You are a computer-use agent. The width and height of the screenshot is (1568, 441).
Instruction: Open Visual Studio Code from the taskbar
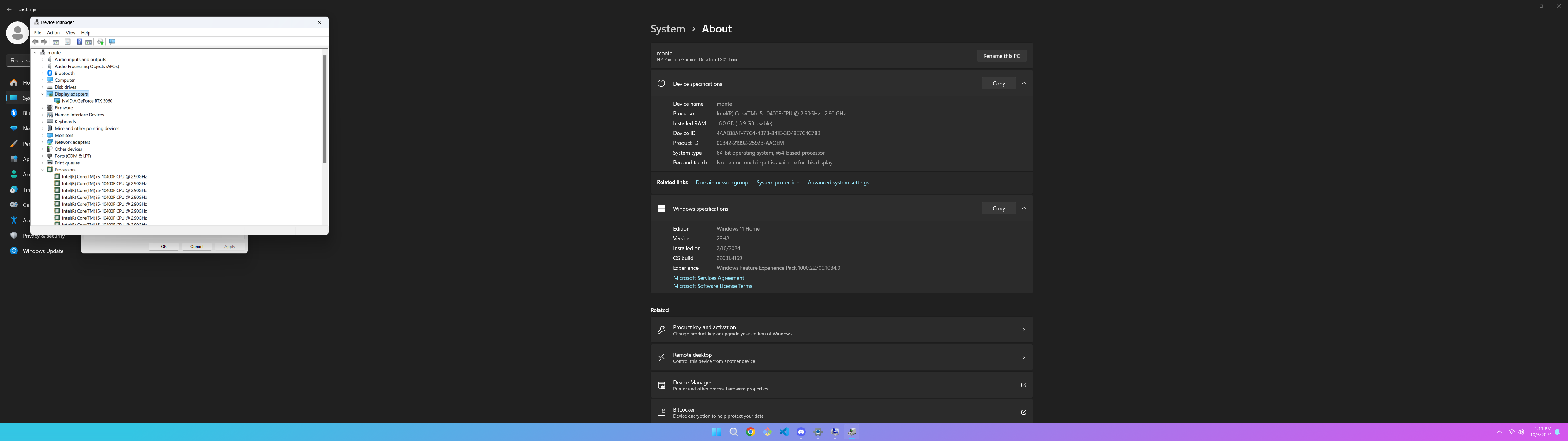point(784,432)
